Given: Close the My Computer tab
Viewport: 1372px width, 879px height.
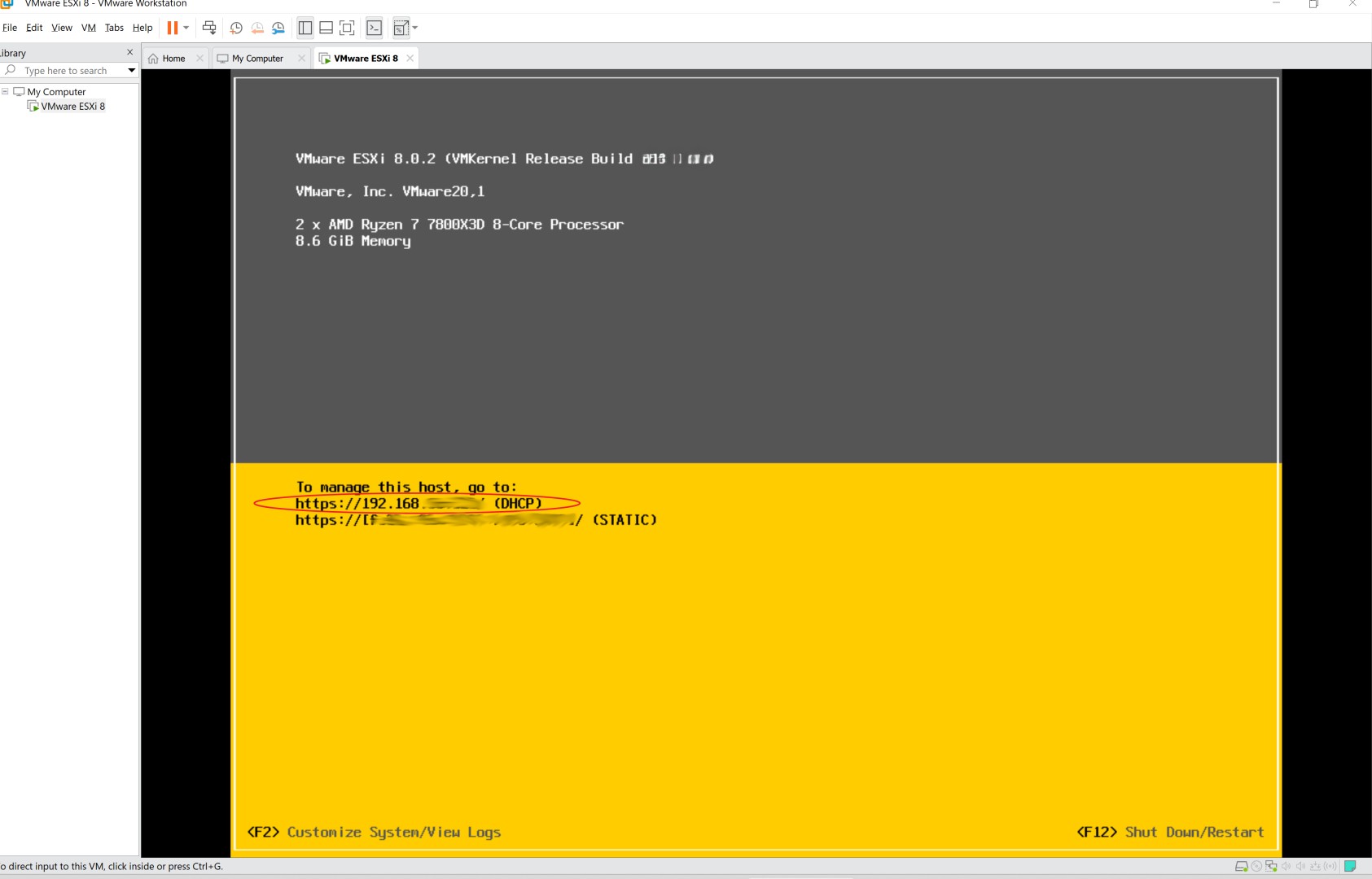Looking at the screenshot, I should 301,59.
